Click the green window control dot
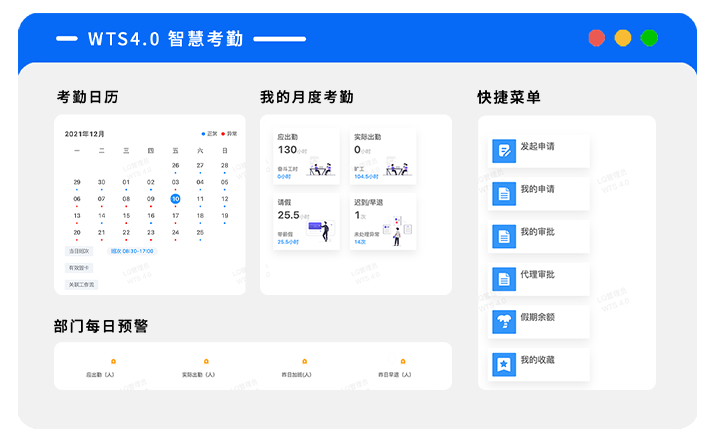 [x=649, y=38]
